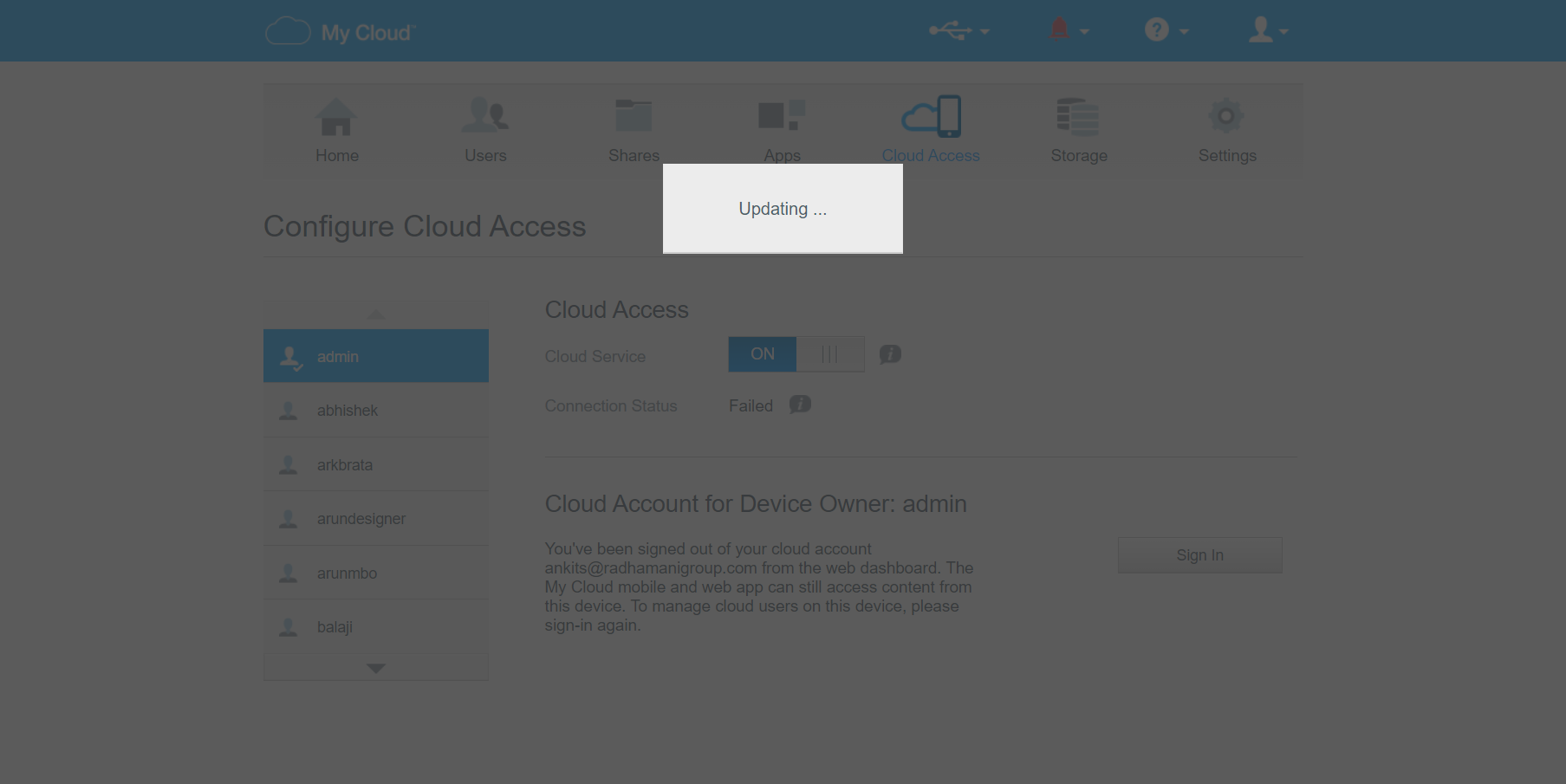Click the arkbrata user avatar icon
Viewport: 1566px width, 784px height.
click(x=289, y=465)
